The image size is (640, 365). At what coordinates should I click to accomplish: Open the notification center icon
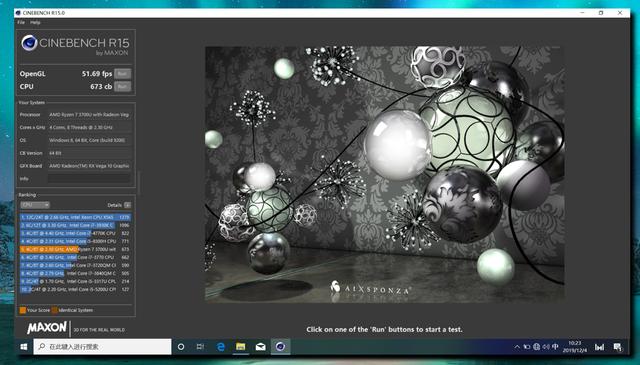(x=618, y=347)
